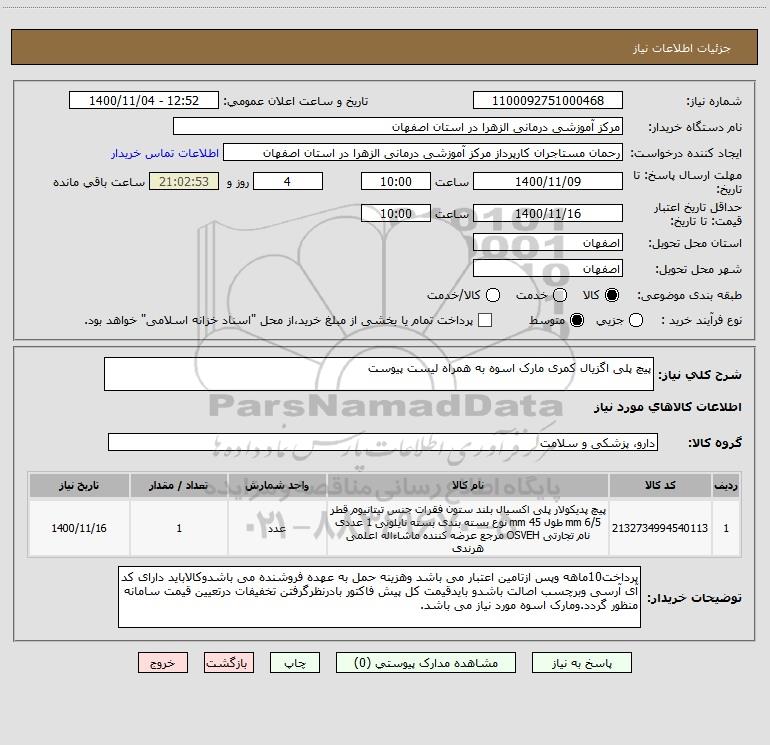Click the request creator name field
This screenshot has width=770, height=745.
point(423,153)
